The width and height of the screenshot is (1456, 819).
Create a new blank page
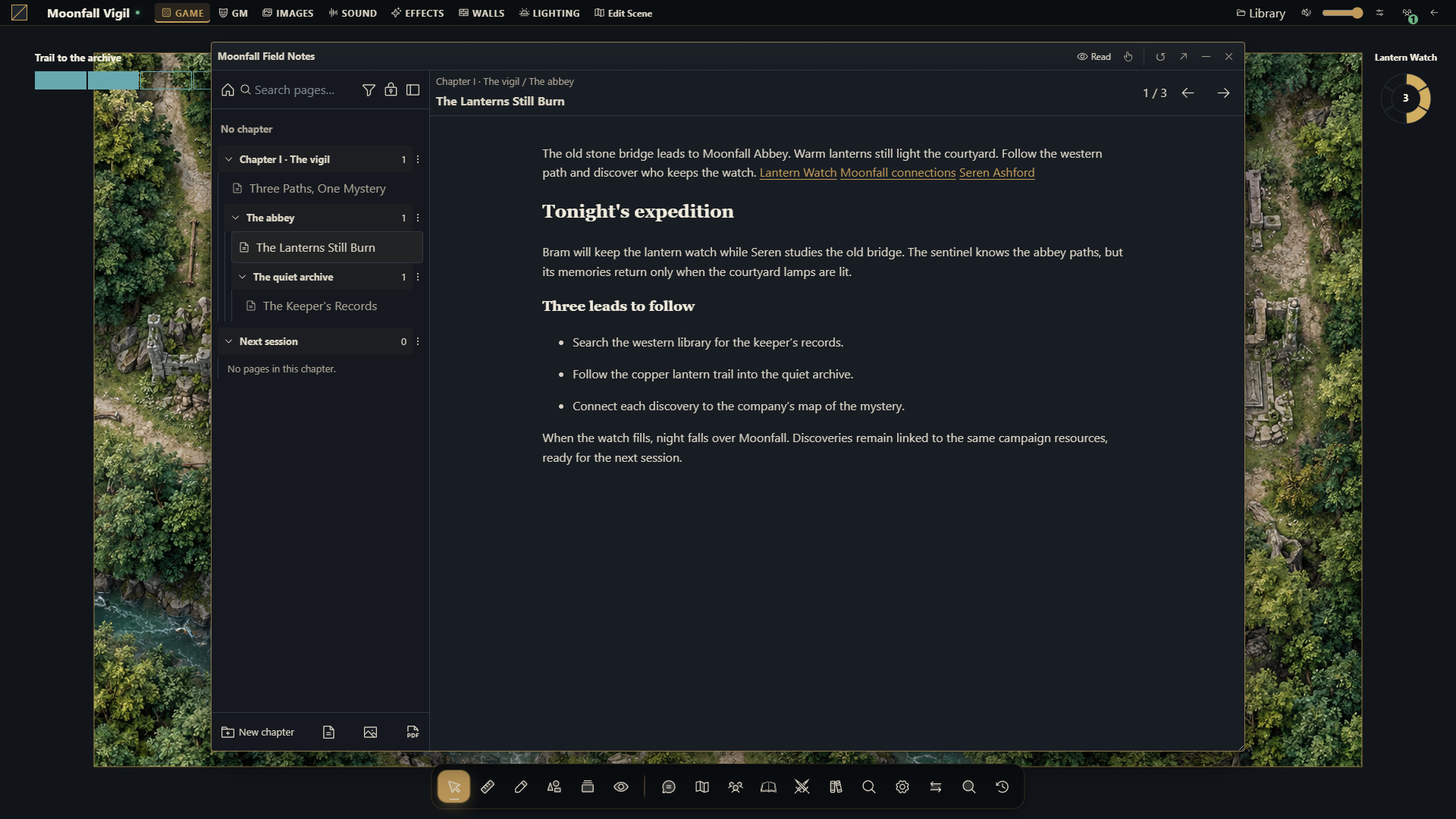click(328, 732)
